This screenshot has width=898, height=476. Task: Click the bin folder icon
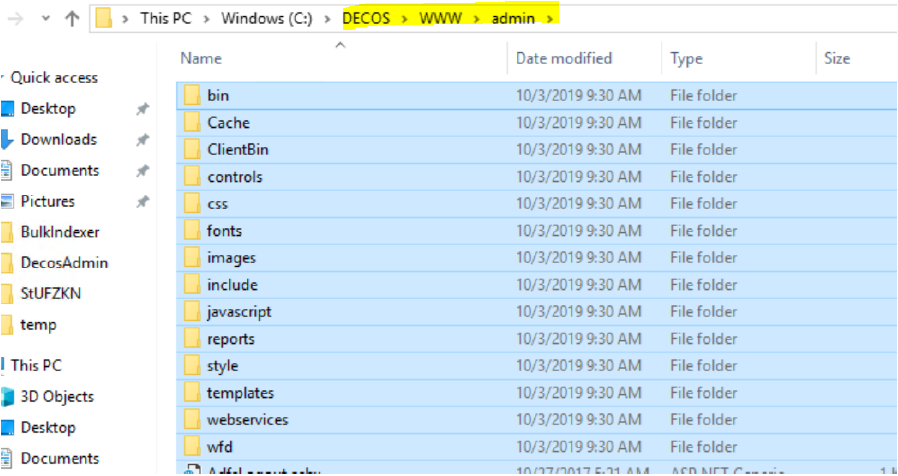pyautogui.click(x=192, y=95)
